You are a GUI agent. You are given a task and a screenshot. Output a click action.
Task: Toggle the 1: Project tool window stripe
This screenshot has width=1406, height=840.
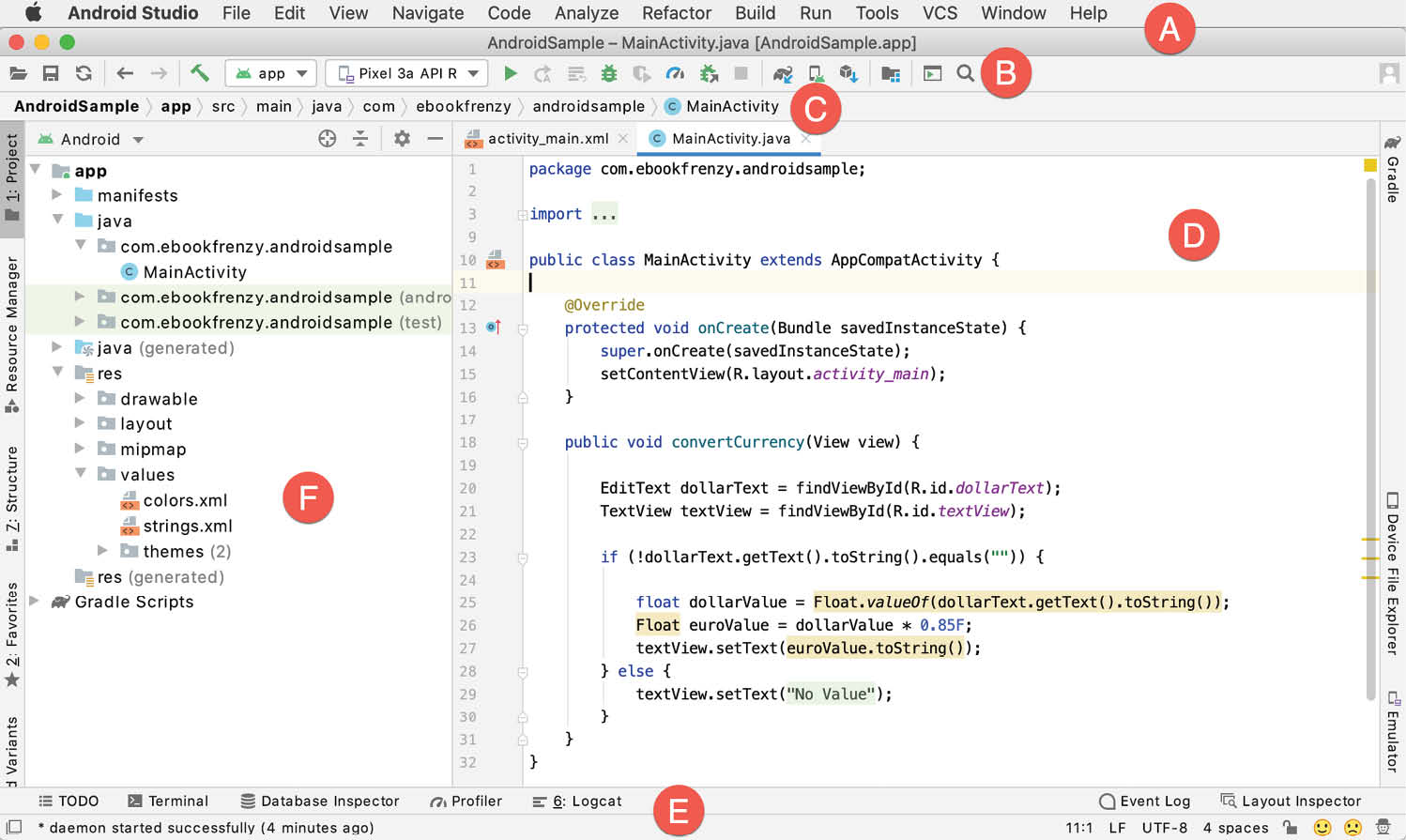pos(12,176)
